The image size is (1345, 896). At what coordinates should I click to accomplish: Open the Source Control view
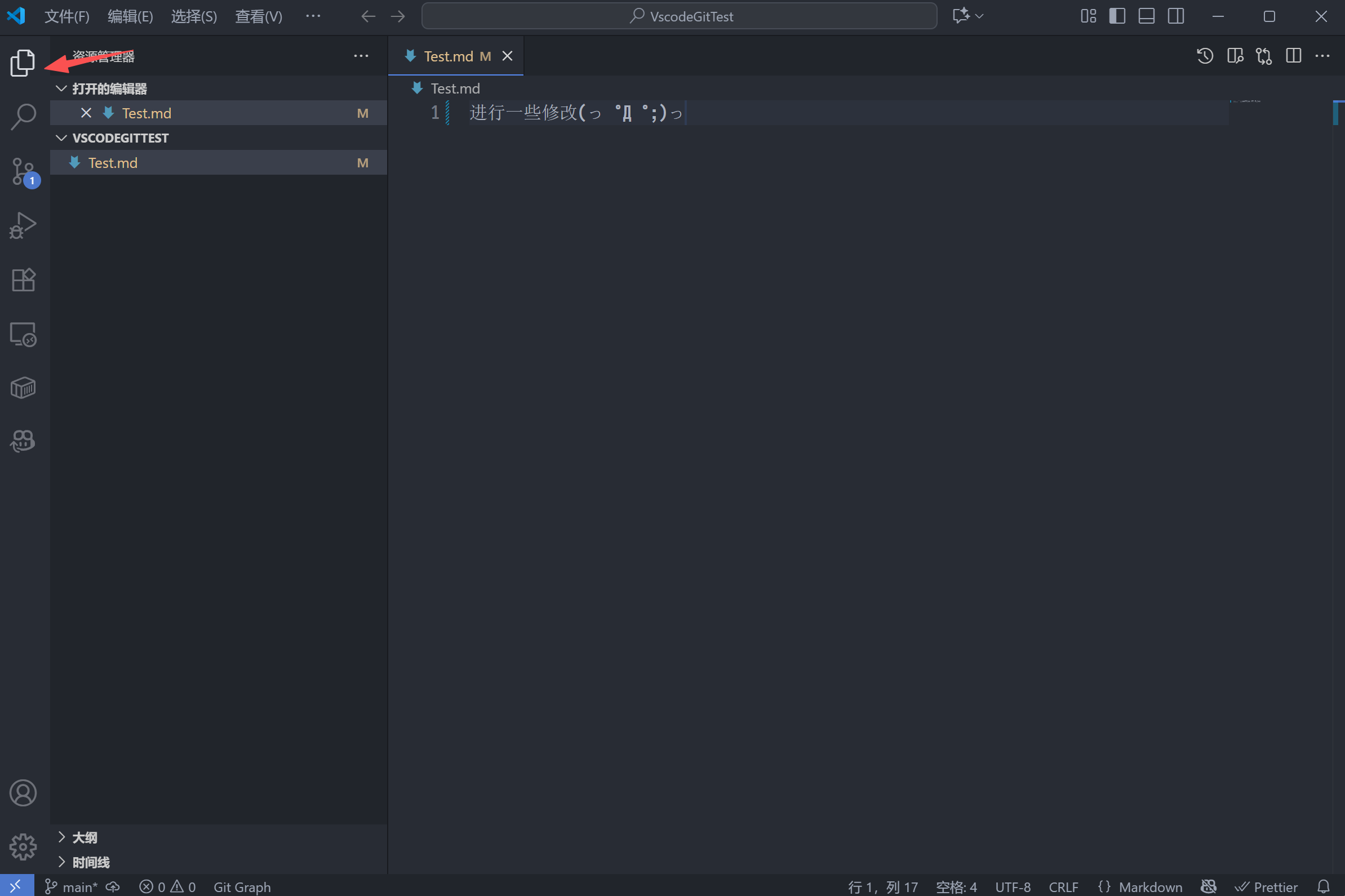coord(23,171)
